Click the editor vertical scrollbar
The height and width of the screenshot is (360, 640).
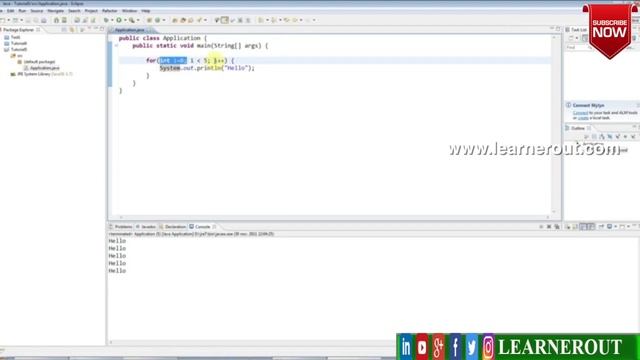point(554,124)
